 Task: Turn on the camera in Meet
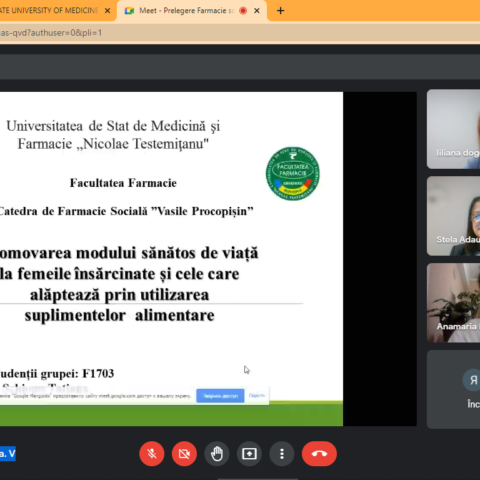tap(184, 454)
